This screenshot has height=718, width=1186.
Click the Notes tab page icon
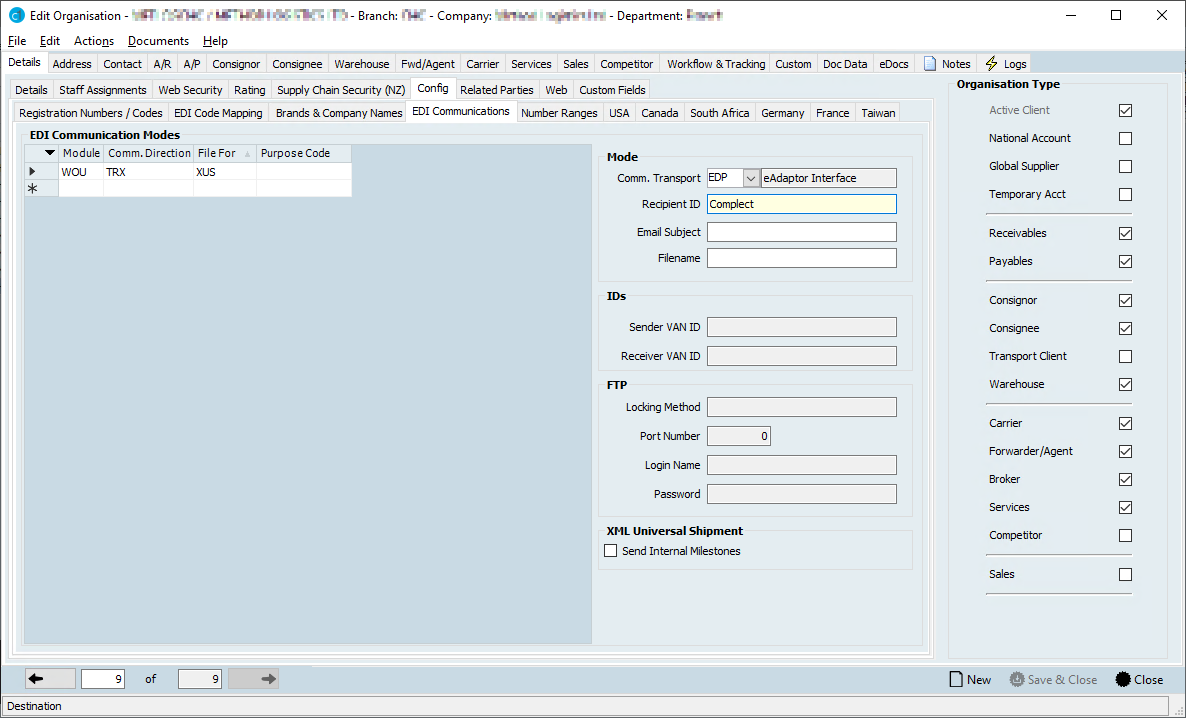pyautogui.click(x=930, y=63)
